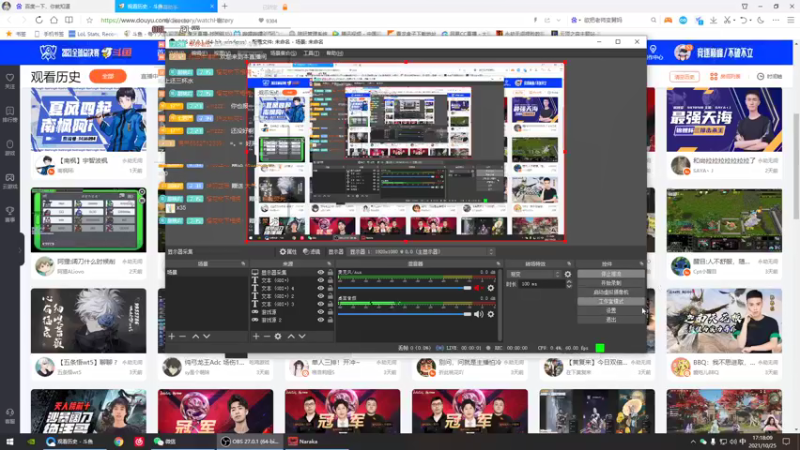Toggle visibility of 游戏源 2 source
This screenshot has width=800, height=450.
(320, 320)
